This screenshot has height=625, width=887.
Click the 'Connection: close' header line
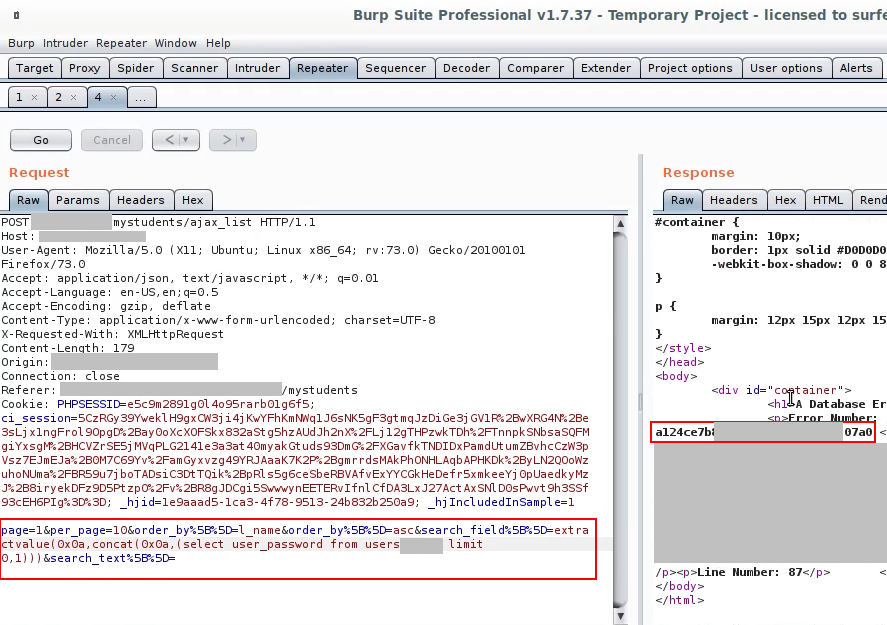point(61,376)
